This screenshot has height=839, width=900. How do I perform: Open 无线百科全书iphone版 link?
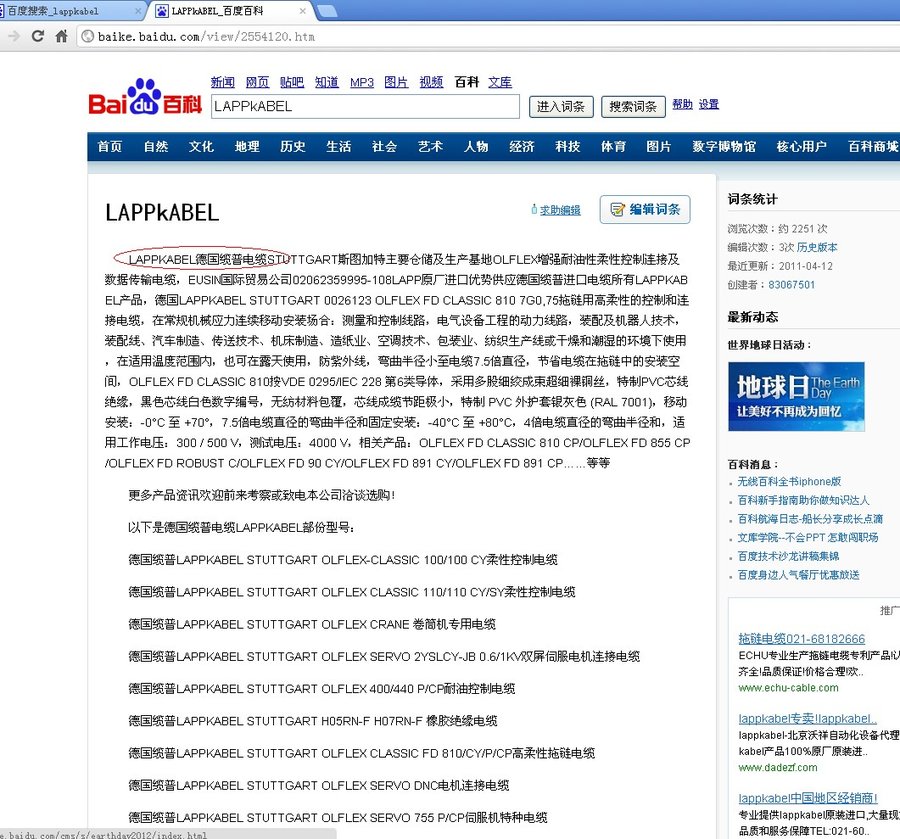point(789,481)
